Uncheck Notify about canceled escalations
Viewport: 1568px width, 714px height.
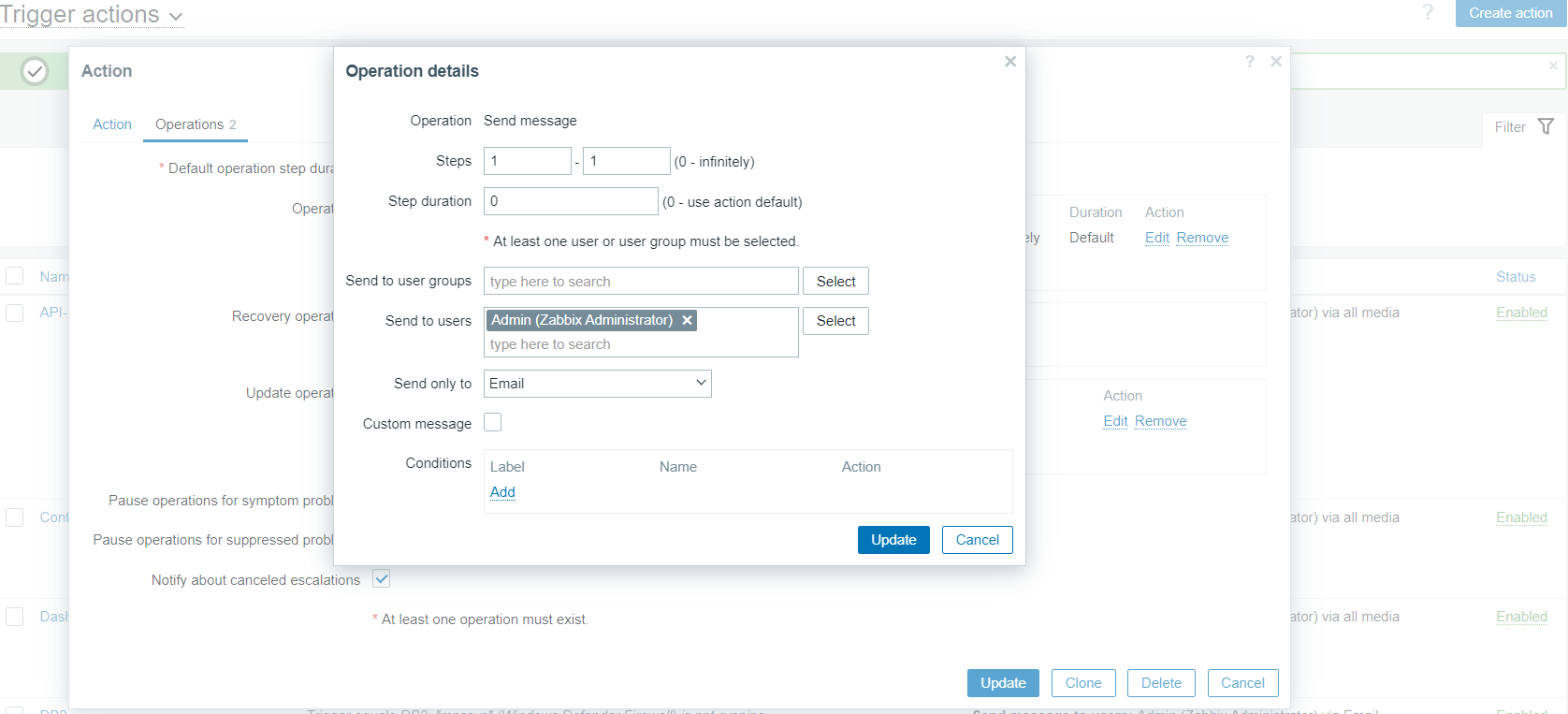382,579
